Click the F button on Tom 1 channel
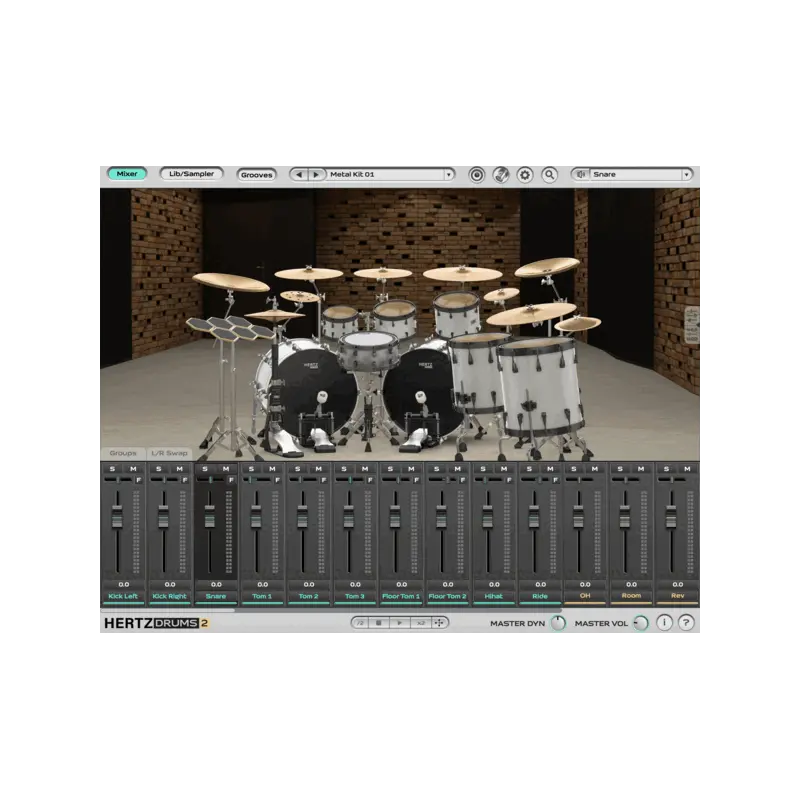Screen dimensions: 800x800 pyautogui.click(x=278, y=480)
